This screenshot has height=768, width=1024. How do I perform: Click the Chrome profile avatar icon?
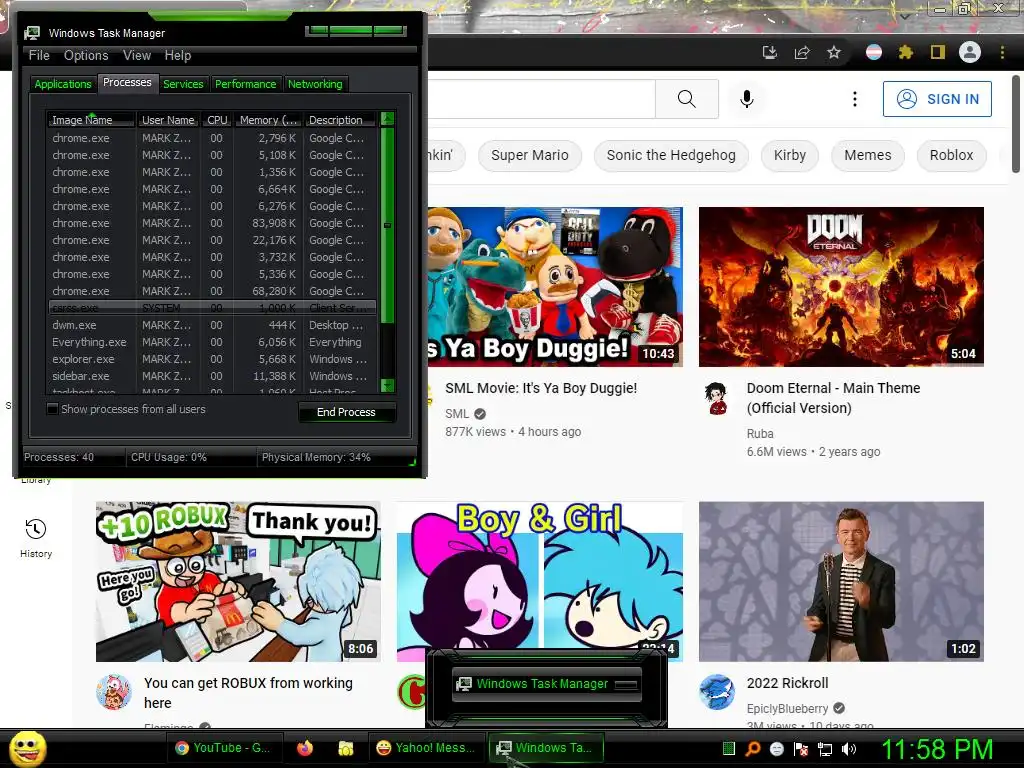970,52
